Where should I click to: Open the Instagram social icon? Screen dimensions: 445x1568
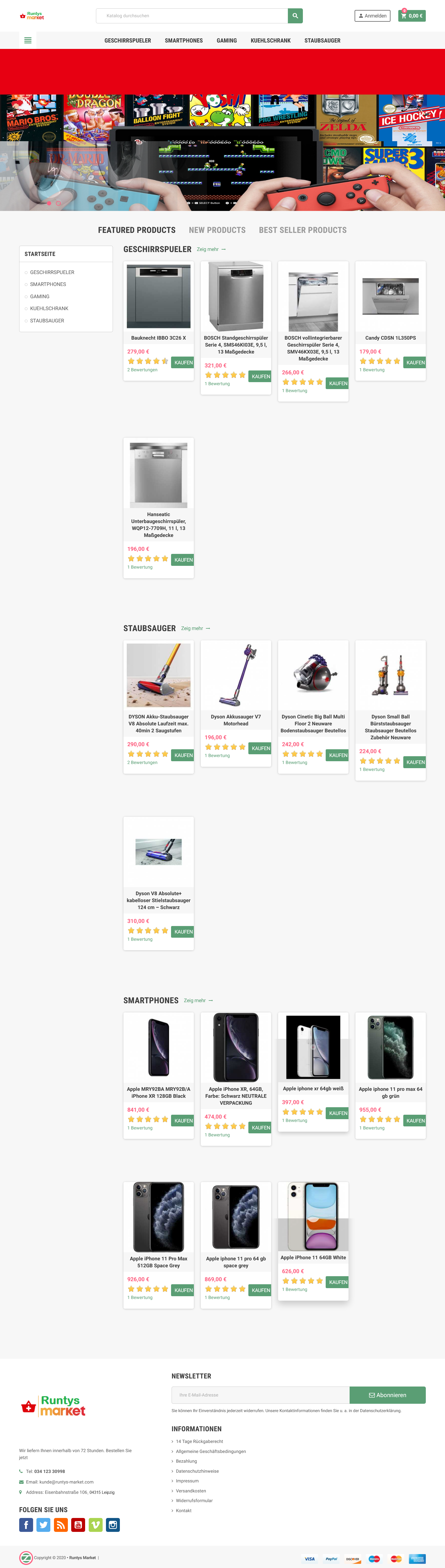113,1525
